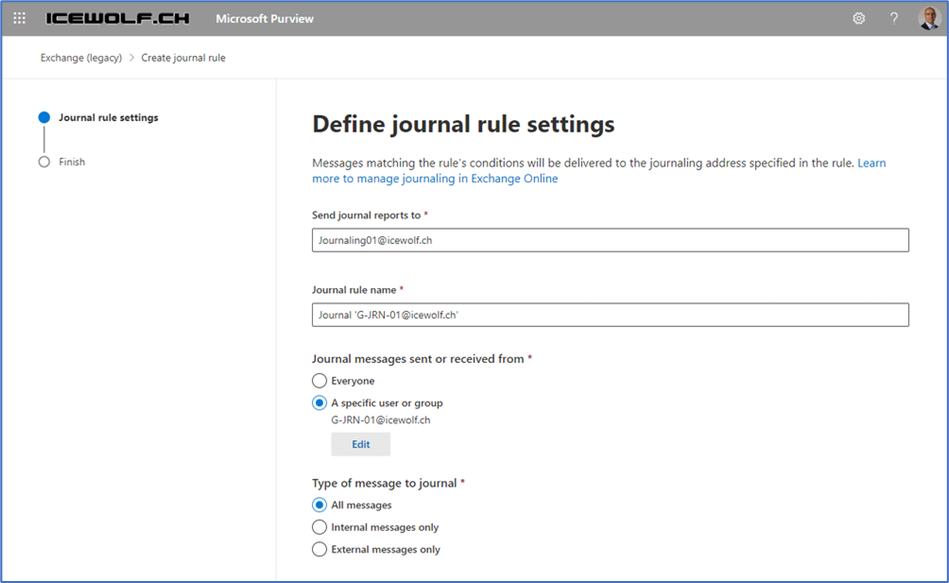The height and width of the screenshot is (583, 949).
Task: Click the Define journal rule settings heading
Action: coord(464,124)
